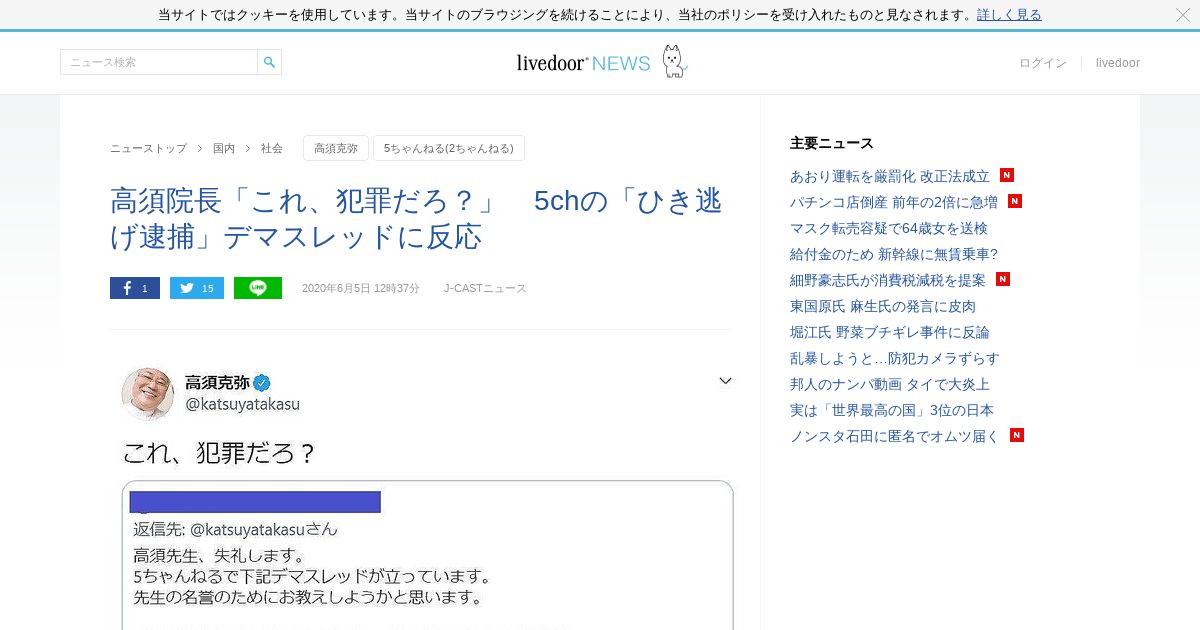The image size is (1200, 630).
Task: Click the NEW badge beside ノンスタ石田 headline
Action: tap(1017, 435)
